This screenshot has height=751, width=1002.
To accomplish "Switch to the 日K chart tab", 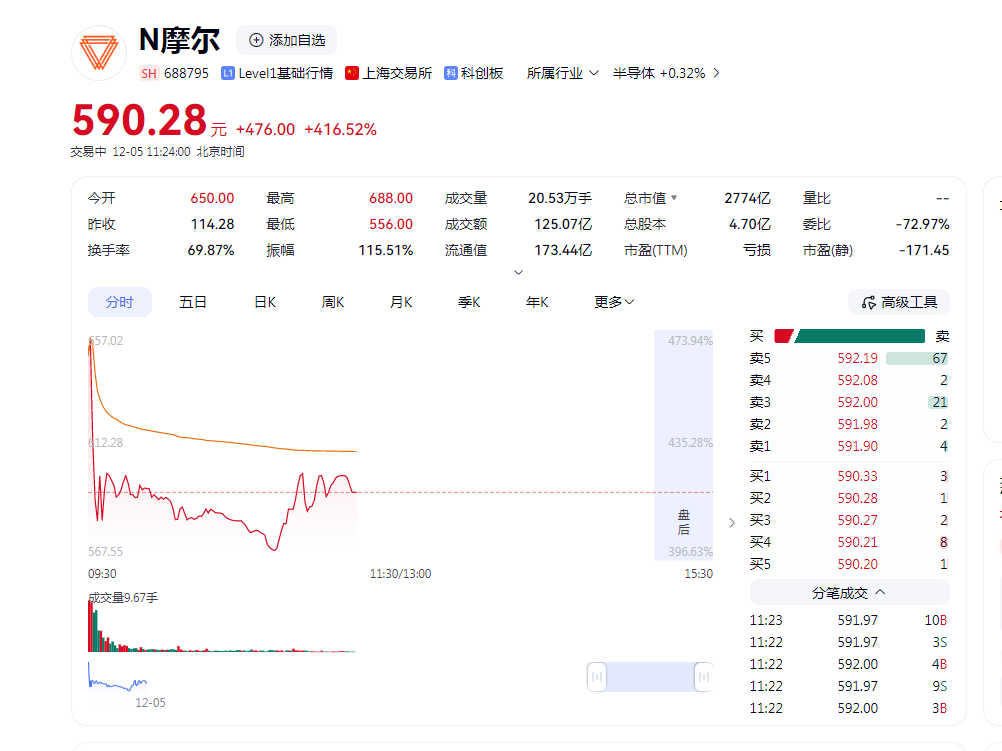I will [265, 302].
